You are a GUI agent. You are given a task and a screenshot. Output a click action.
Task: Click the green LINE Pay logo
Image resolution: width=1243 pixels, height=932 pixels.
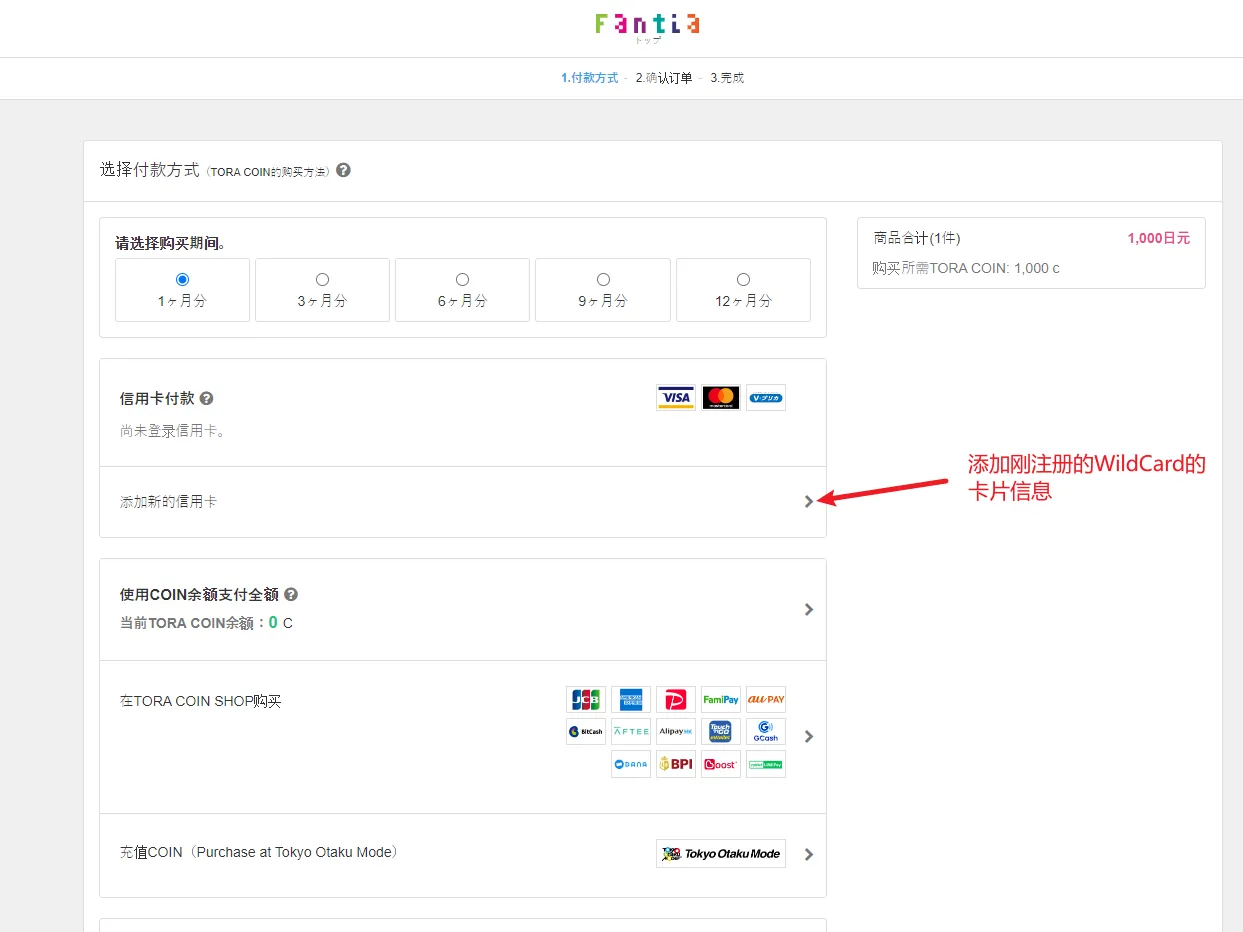click(766, 764)
